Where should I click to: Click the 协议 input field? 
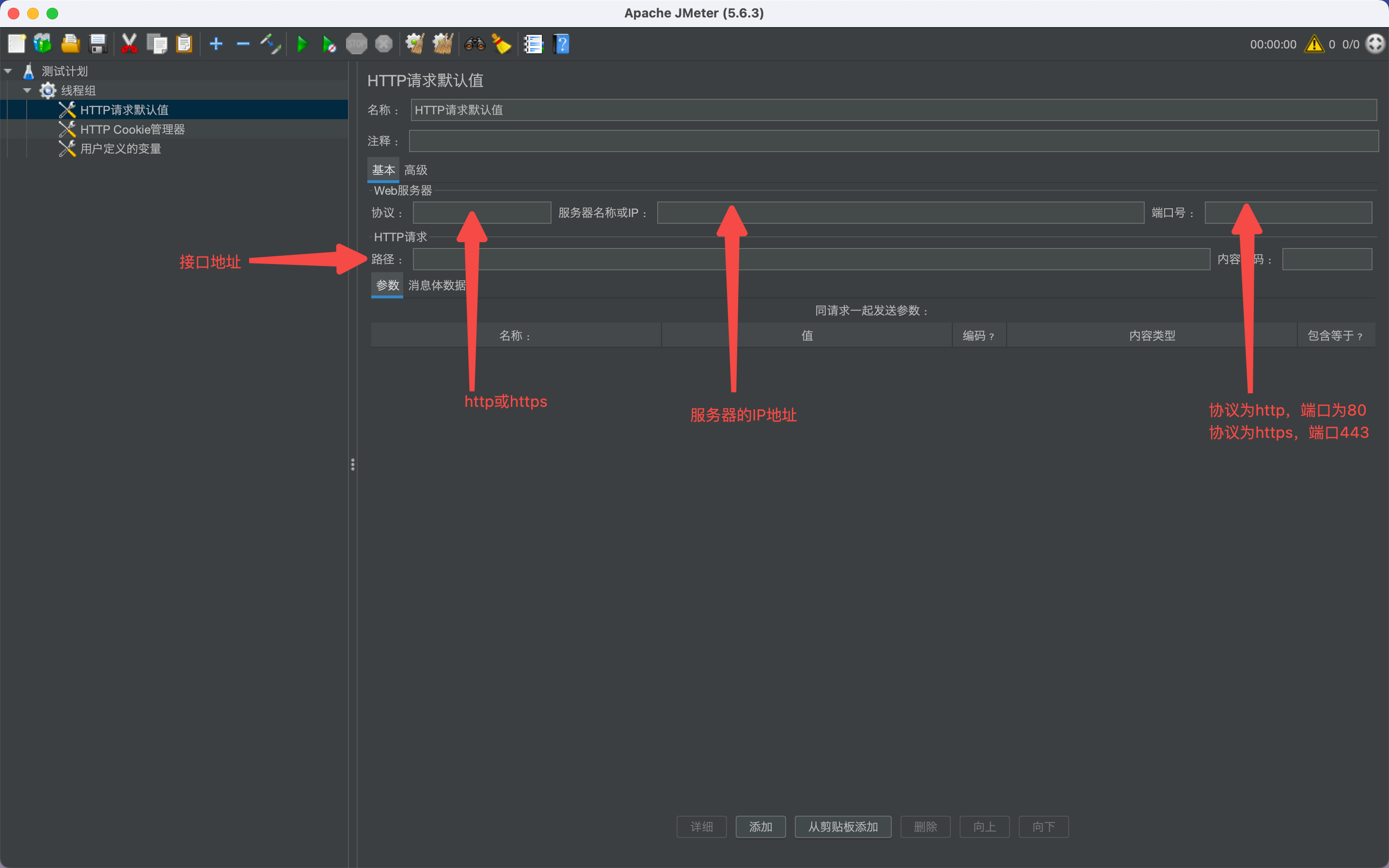coord(481,213)
